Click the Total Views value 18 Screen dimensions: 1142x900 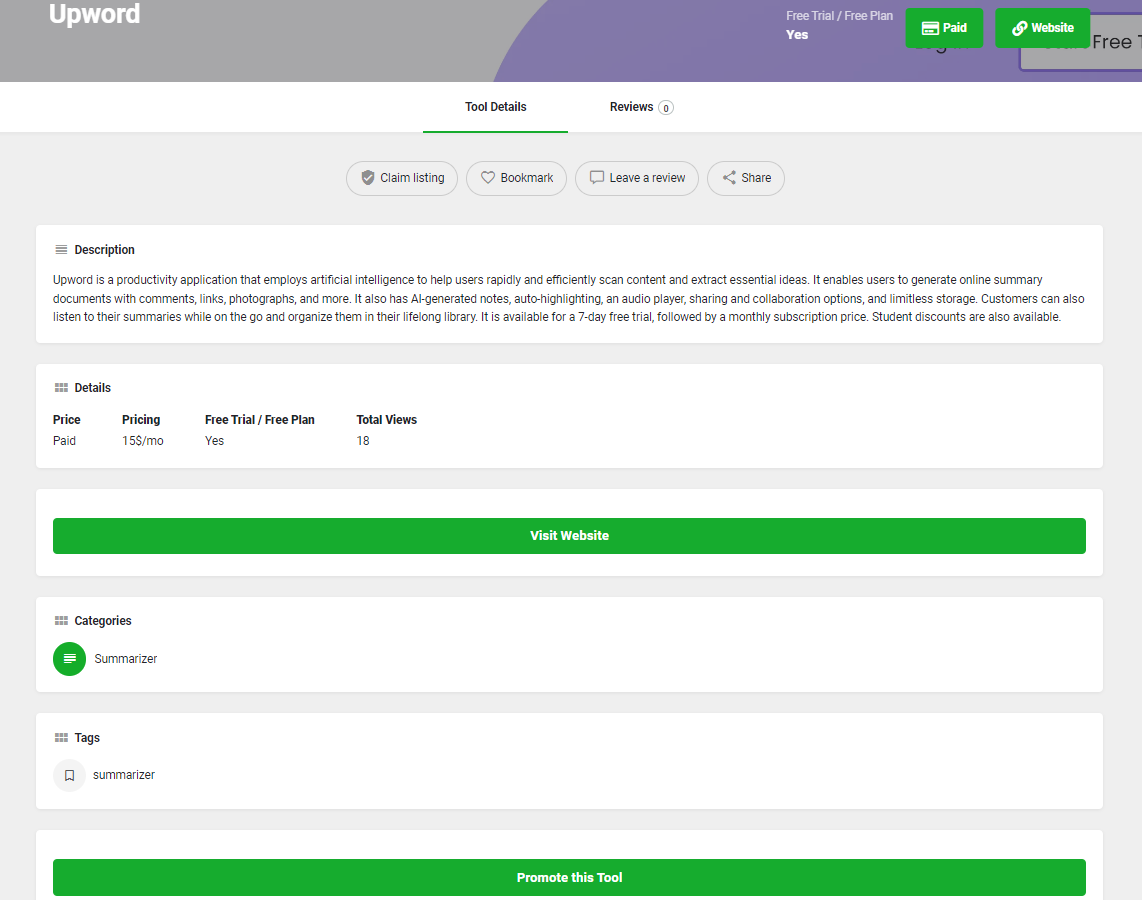[363, 441]
